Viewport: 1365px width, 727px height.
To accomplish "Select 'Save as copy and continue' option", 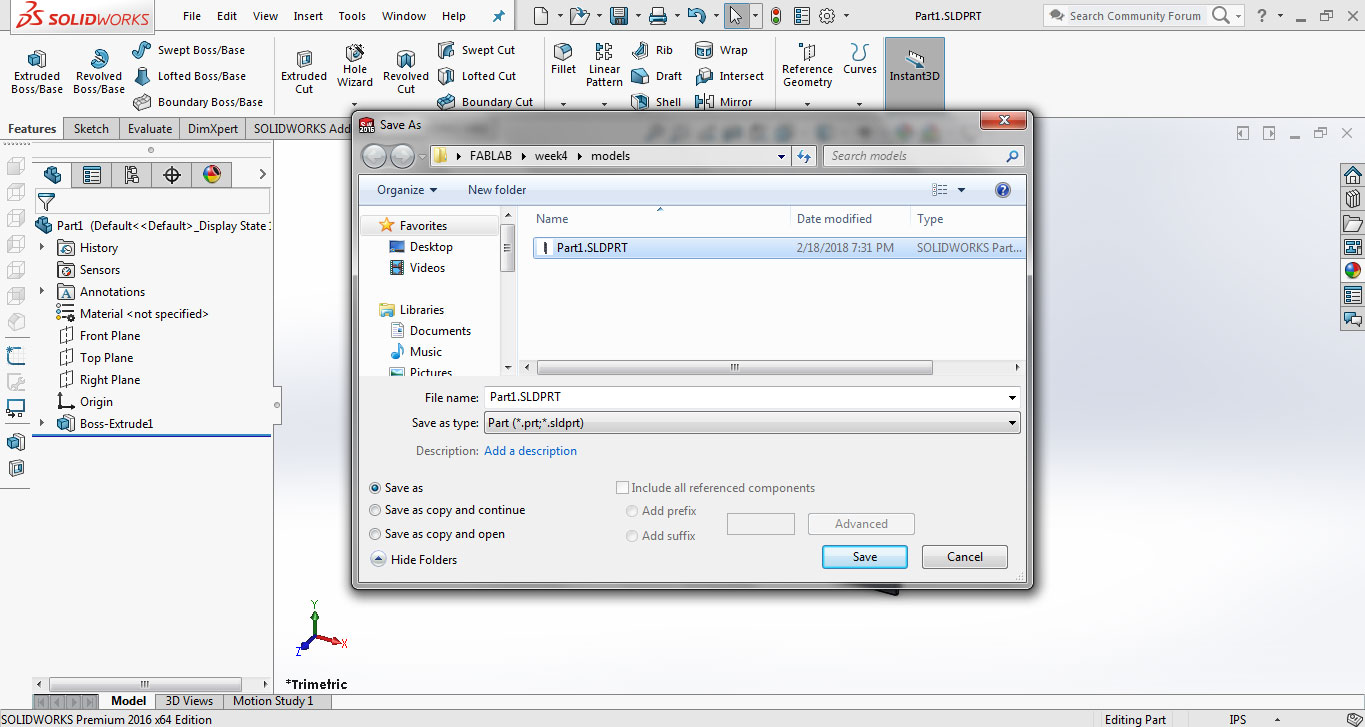I will (375, 510).
